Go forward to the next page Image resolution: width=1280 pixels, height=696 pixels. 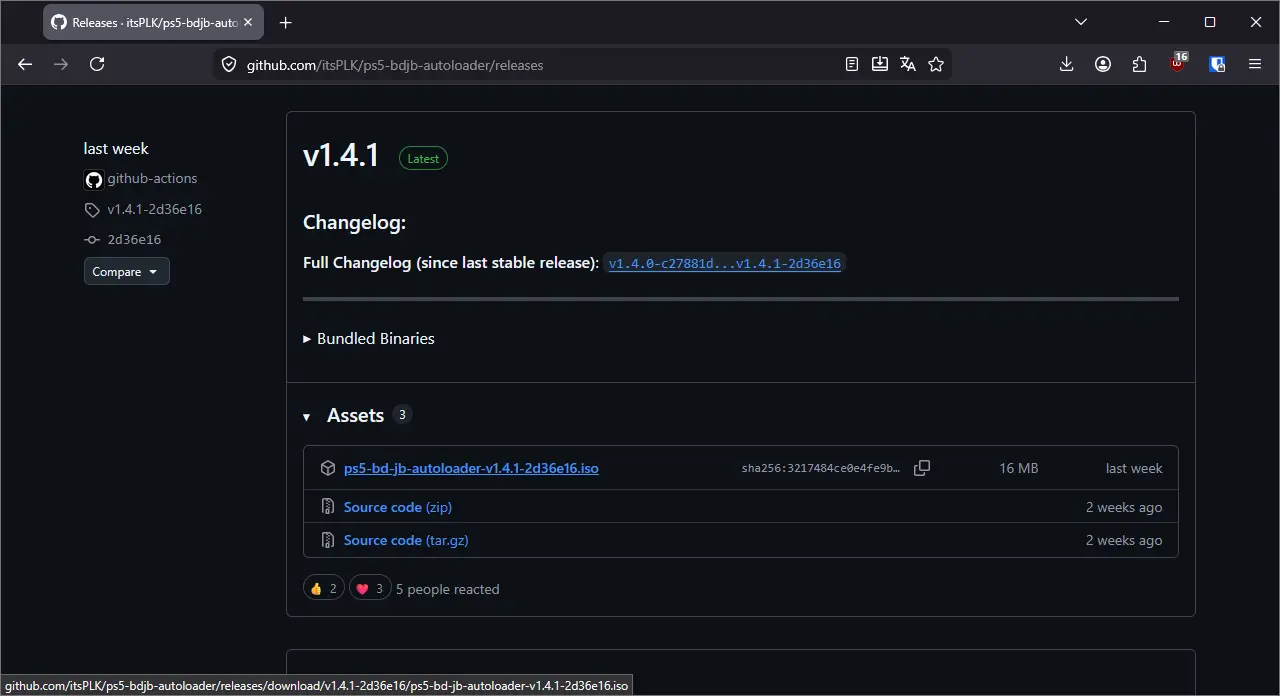tap(61, 64)
